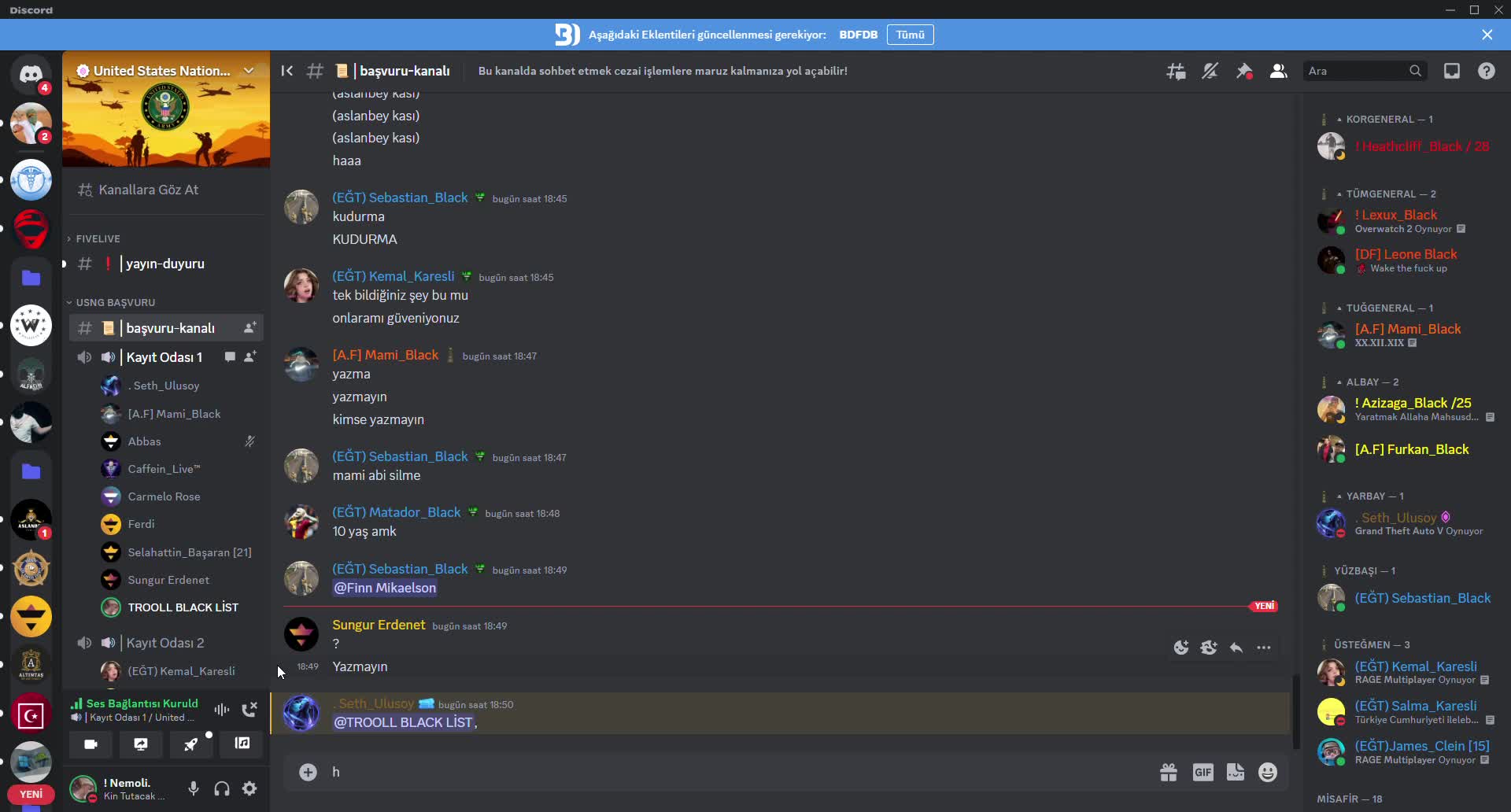
Task: Open the gift Nitro icon
Action: click(x=1169, y=773)
